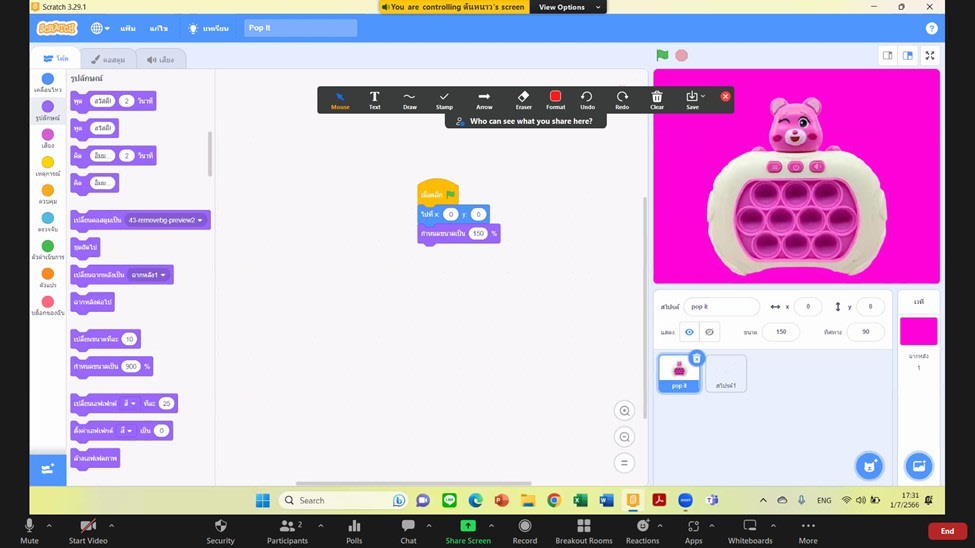This screenshot has height=548, width=975.
Task: Open the language globe dropdown
Action: tap(99, 28)
